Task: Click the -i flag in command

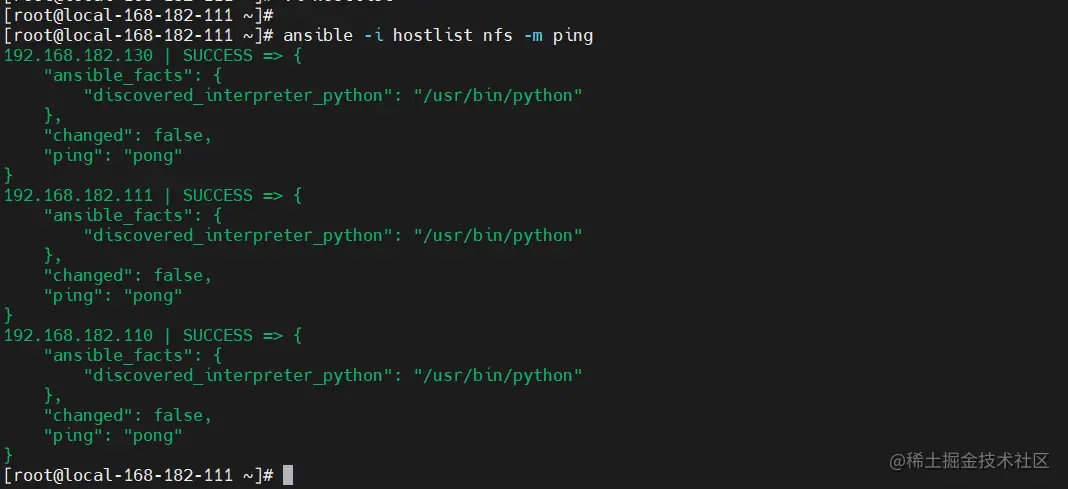Action: point(373,35)
